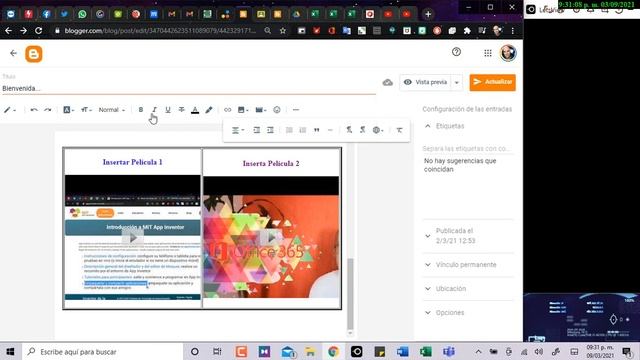Play the Insertar Película 1 video

(133, 238)
